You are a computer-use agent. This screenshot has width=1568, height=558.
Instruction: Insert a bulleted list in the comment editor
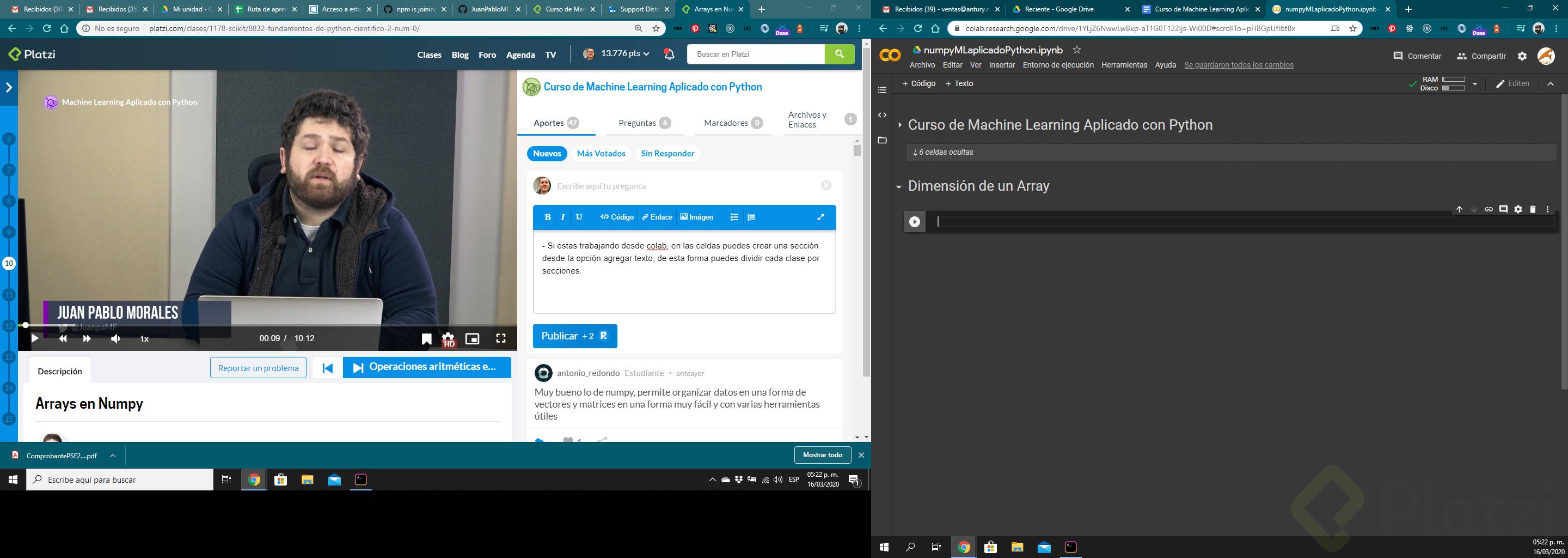pyautogui.click(x=734, y=217)
